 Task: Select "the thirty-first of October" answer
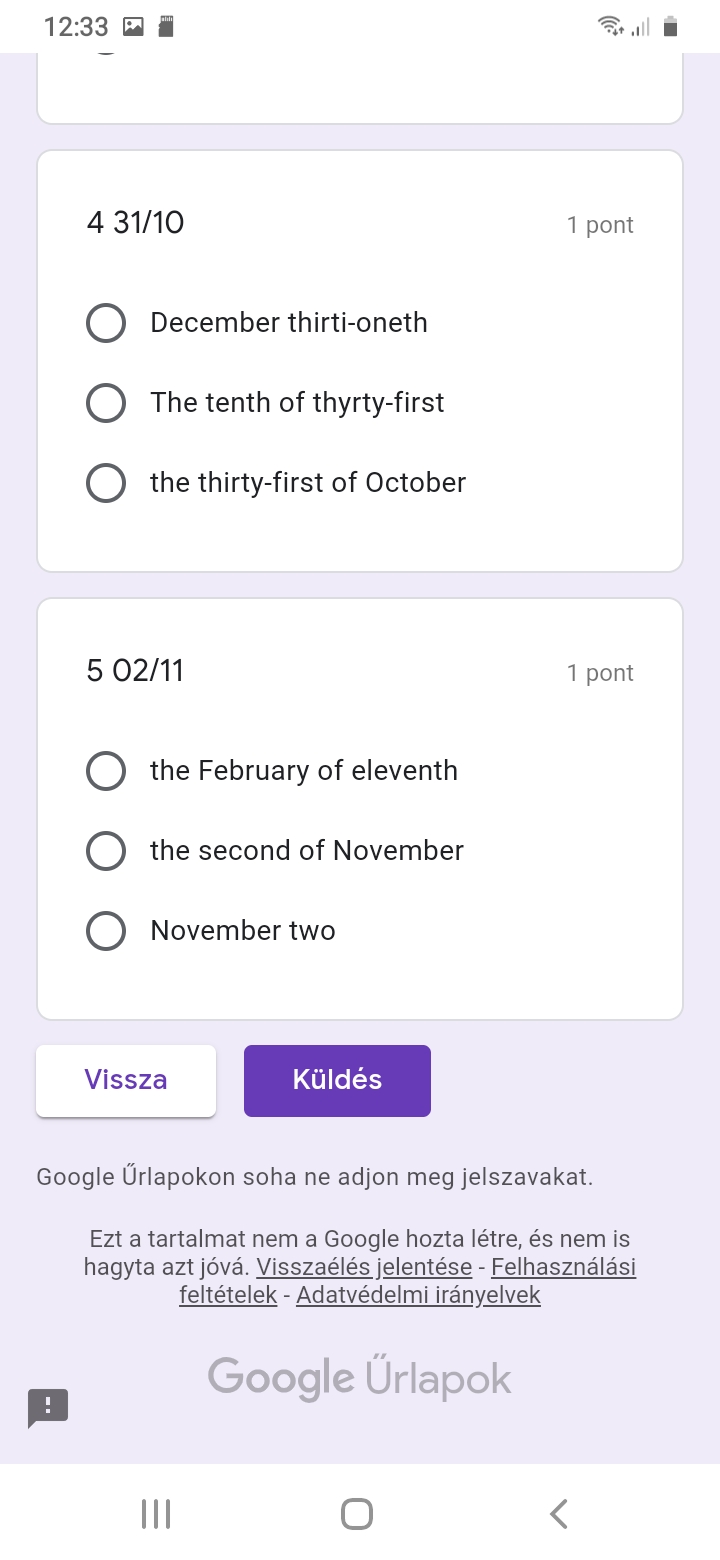(106, 483)
